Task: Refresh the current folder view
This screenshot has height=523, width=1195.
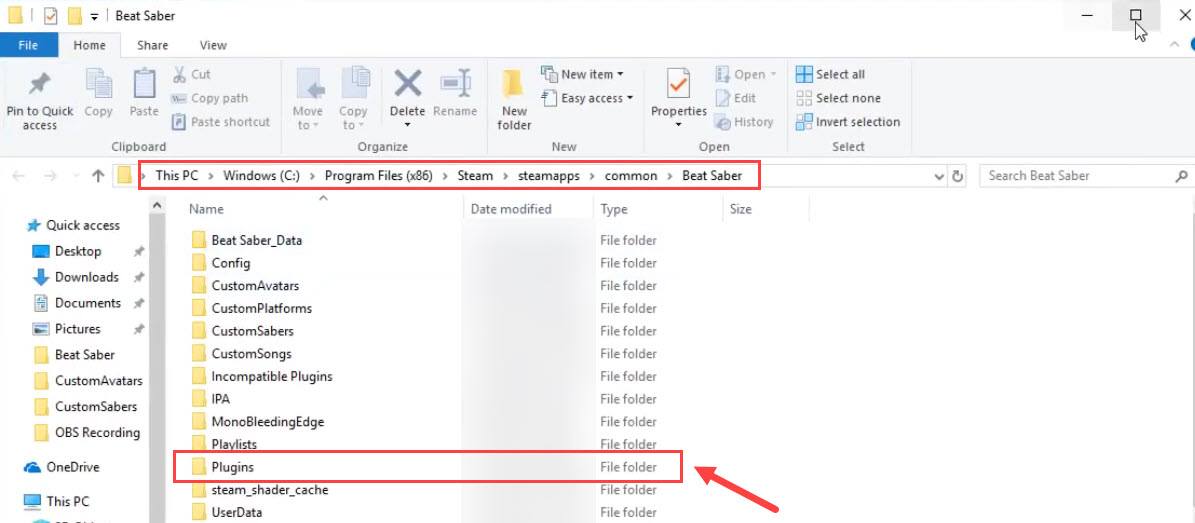Action: 958,176
